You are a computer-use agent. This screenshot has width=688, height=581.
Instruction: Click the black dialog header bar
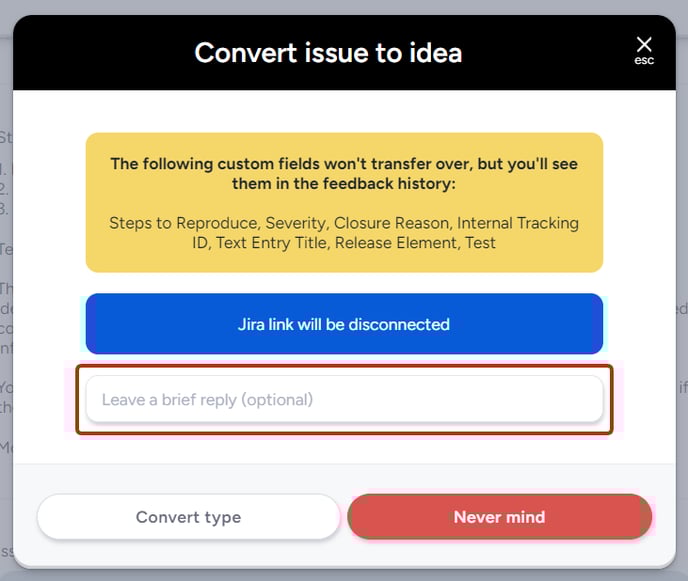(x=344, y=53)
